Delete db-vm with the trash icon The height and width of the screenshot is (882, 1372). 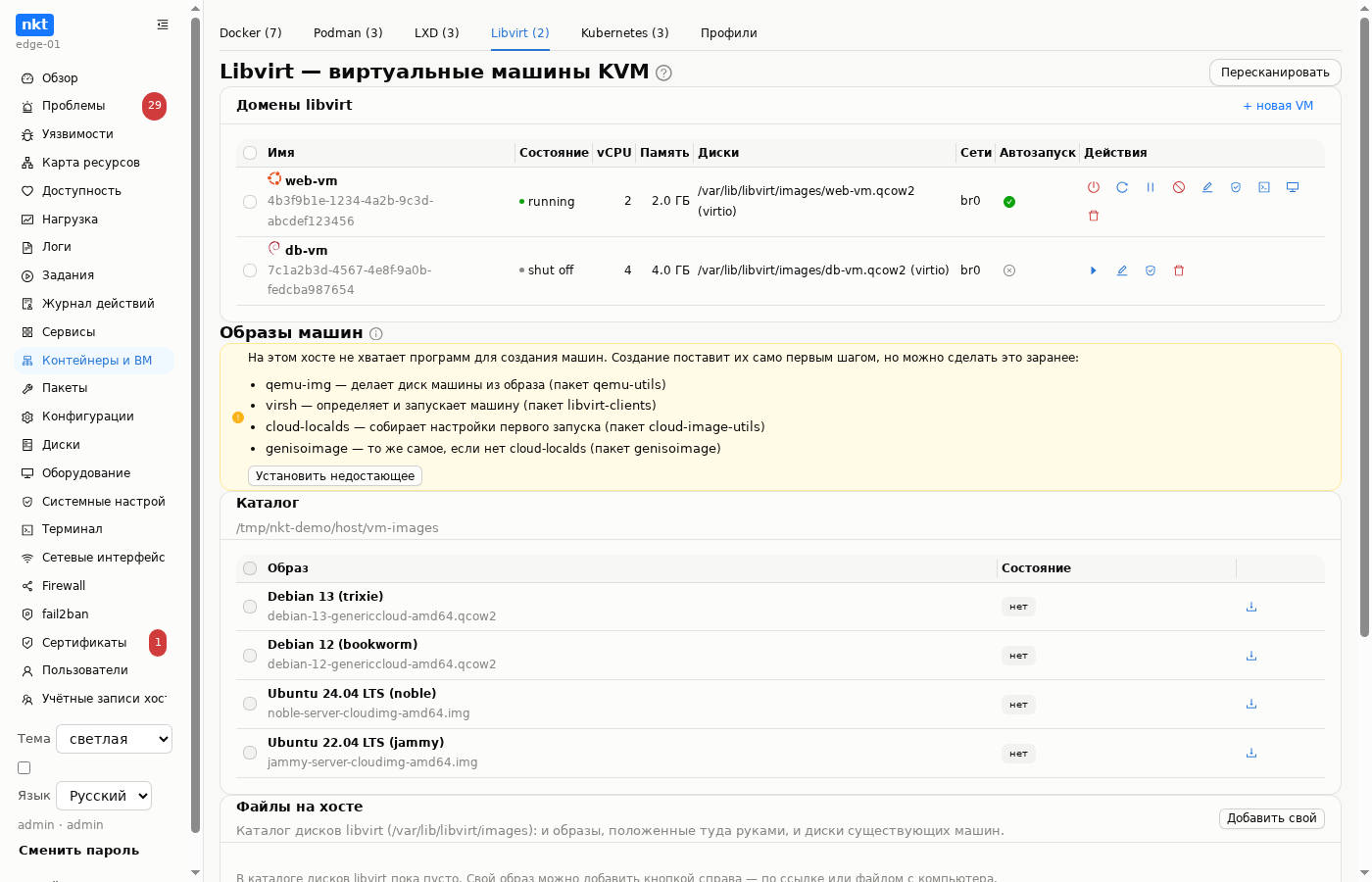pos(1179,270)
